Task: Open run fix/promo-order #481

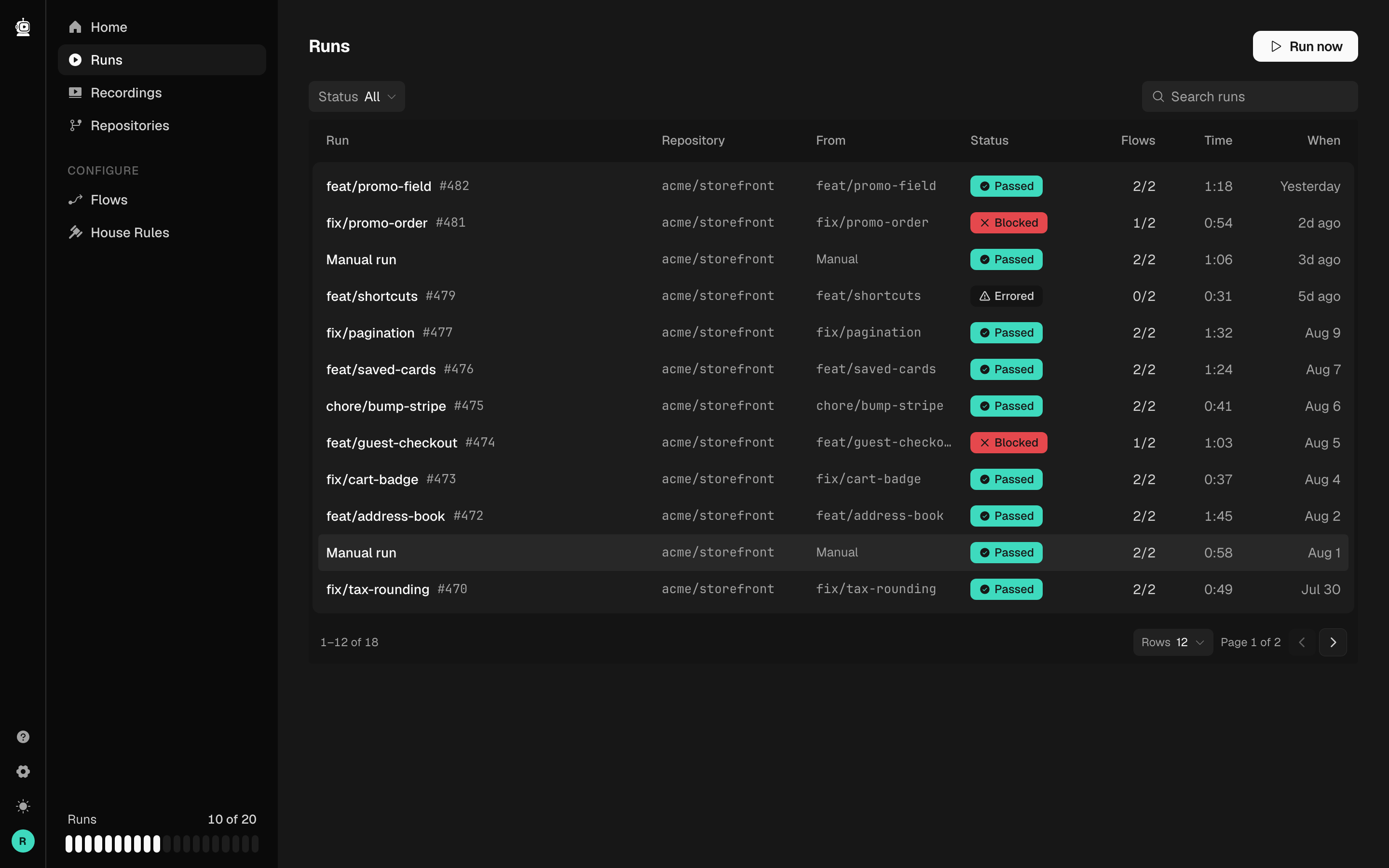Action: (x=833, y=223)
